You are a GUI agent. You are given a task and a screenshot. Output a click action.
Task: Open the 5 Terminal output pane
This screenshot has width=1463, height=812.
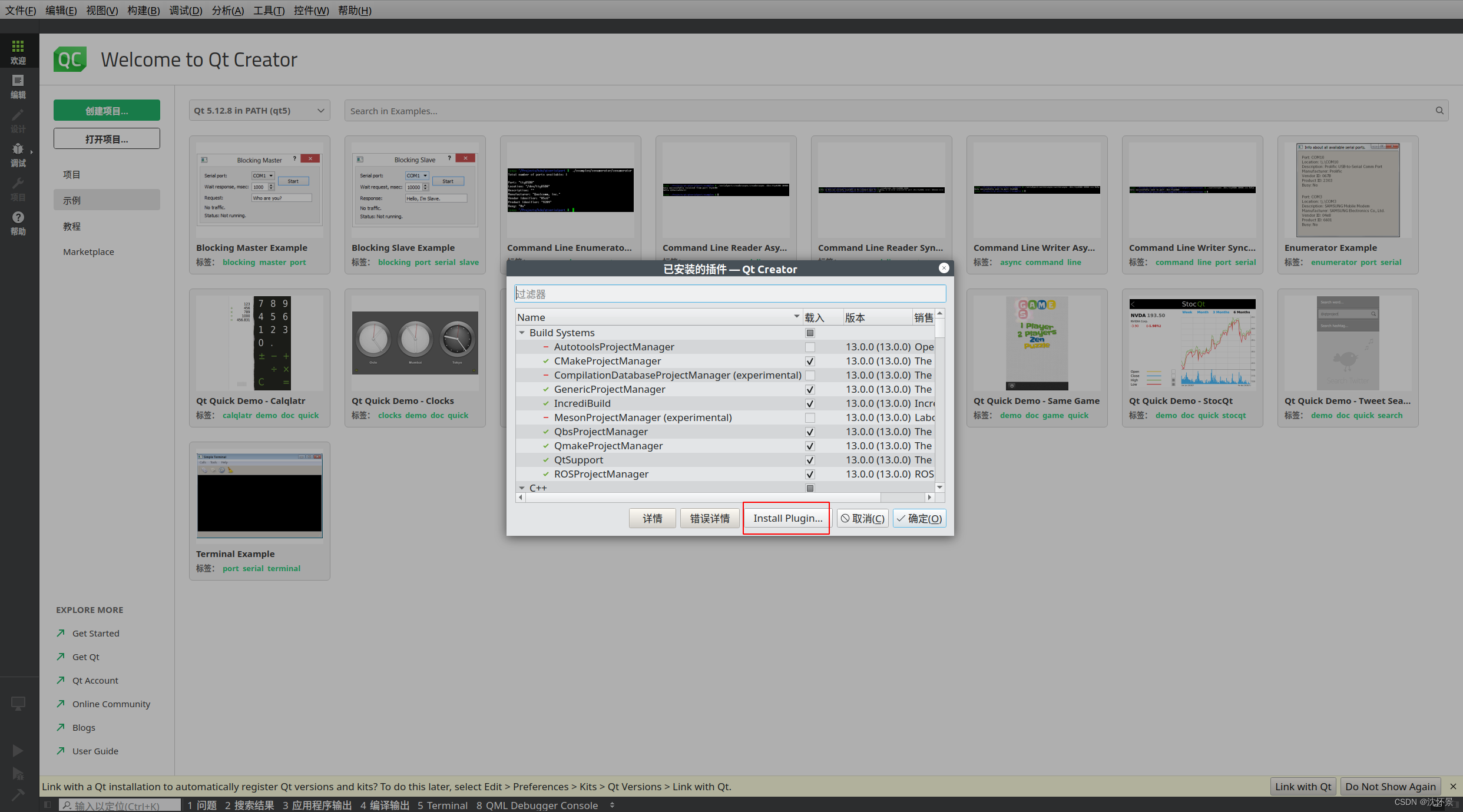click(442, 805)
